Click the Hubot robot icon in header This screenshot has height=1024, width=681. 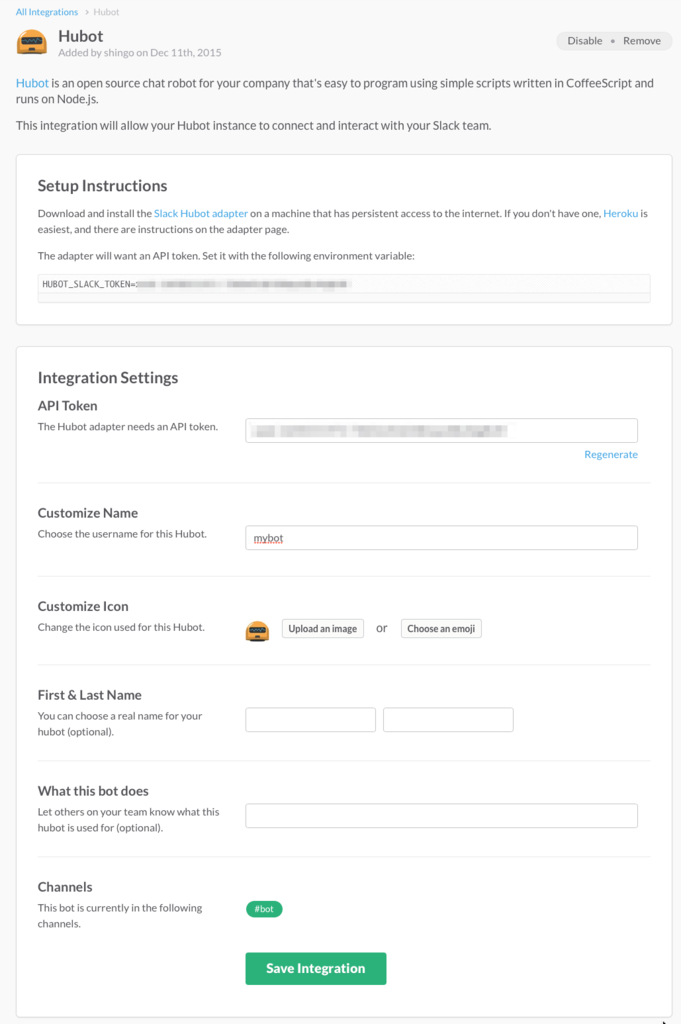pyautogui.click(x=31, y=42)
